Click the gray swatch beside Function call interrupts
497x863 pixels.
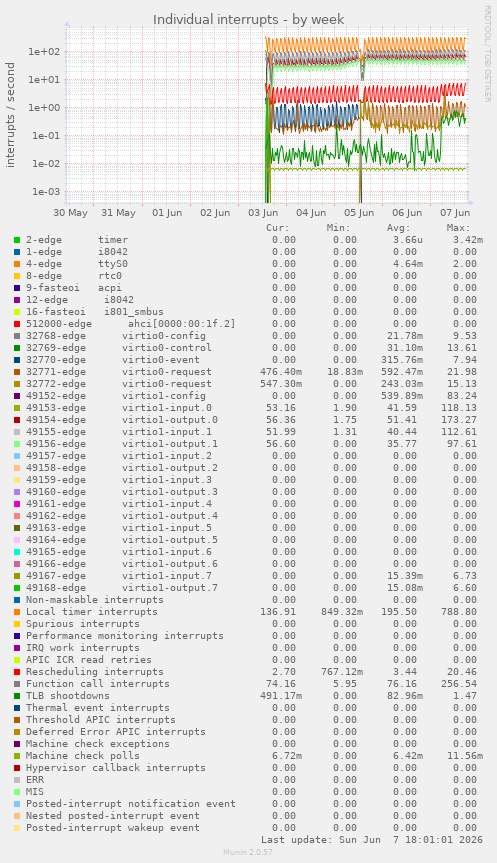click(x=17, y=684)
